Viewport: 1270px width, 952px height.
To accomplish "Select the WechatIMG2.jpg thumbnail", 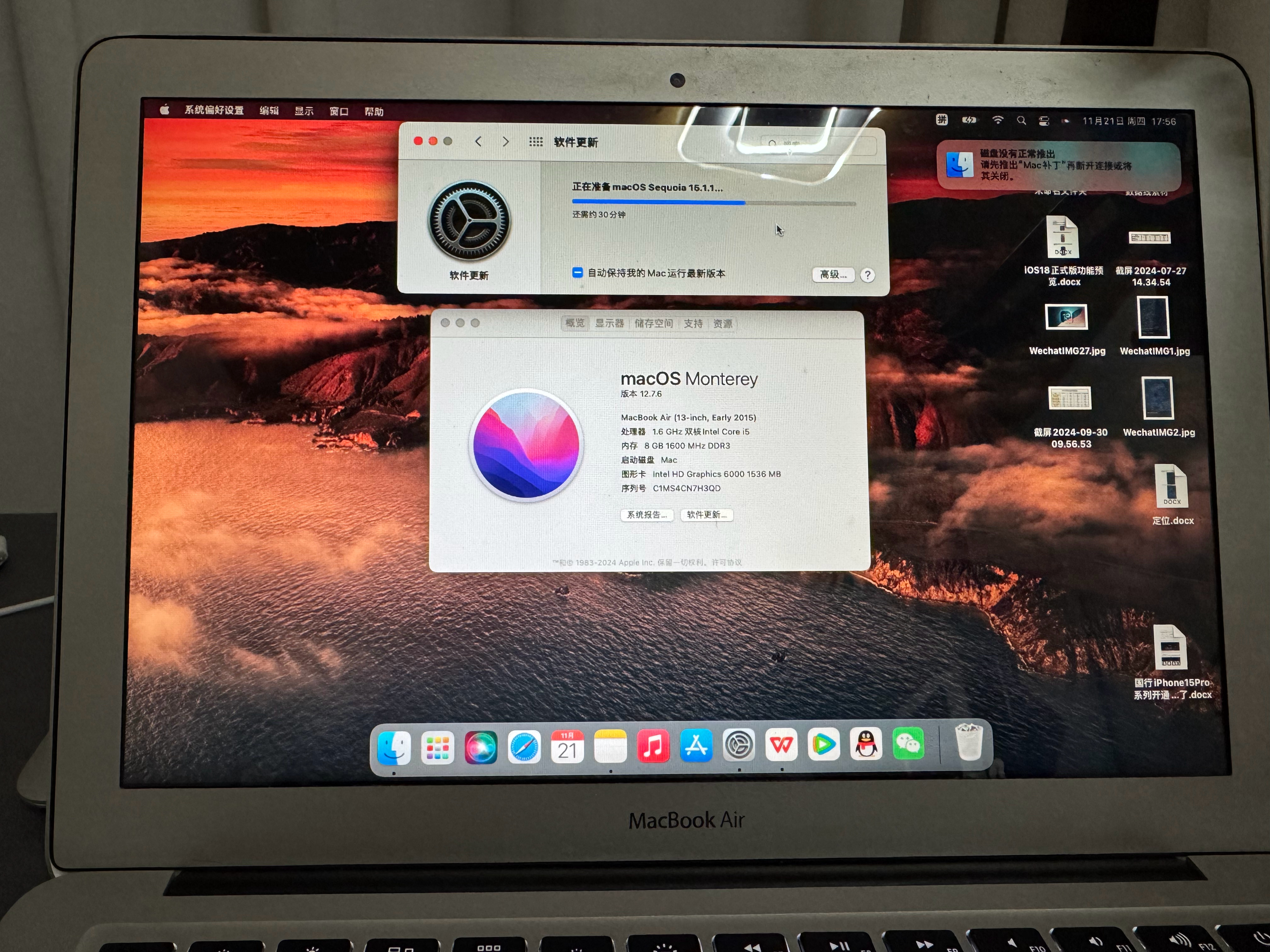I will tap(1157, 398).
